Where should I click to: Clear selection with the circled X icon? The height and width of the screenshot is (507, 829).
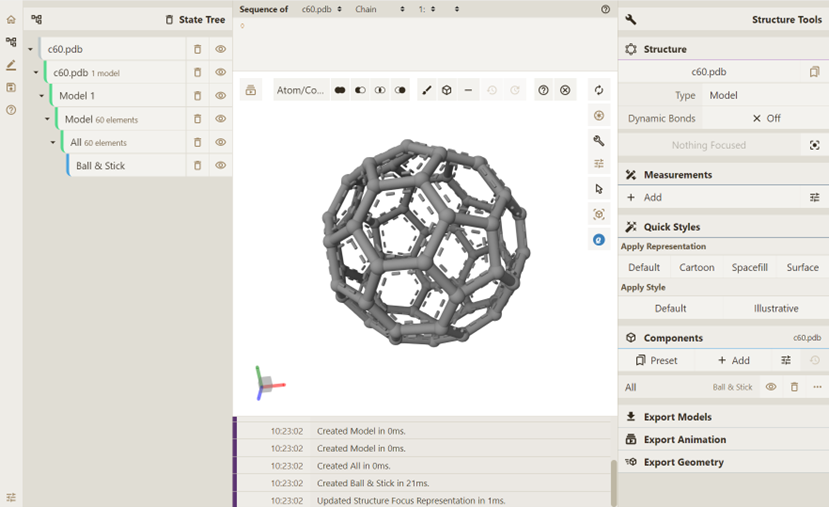coord(565,90)
